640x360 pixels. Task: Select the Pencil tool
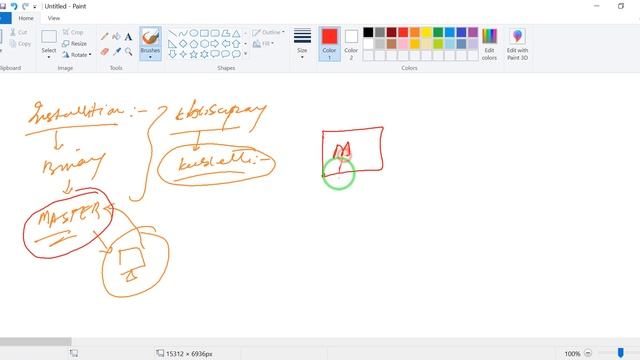pyautogui.click(x=104, y=37)
